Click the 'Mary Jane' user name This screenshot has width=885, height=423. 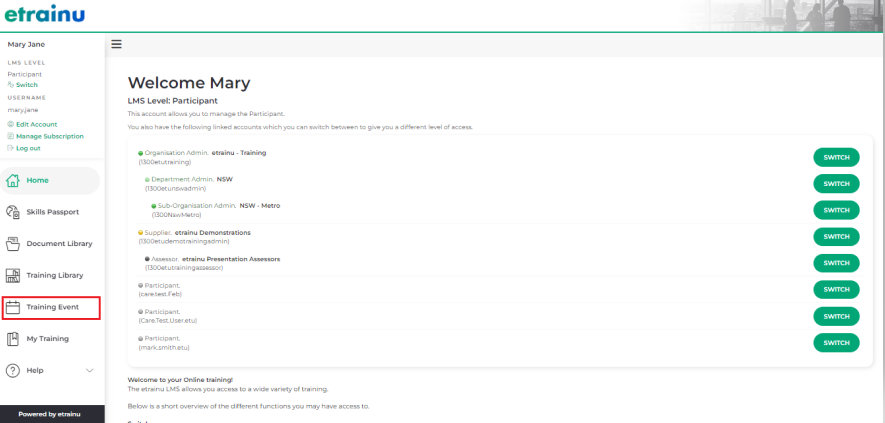click(x=26, y=45)
